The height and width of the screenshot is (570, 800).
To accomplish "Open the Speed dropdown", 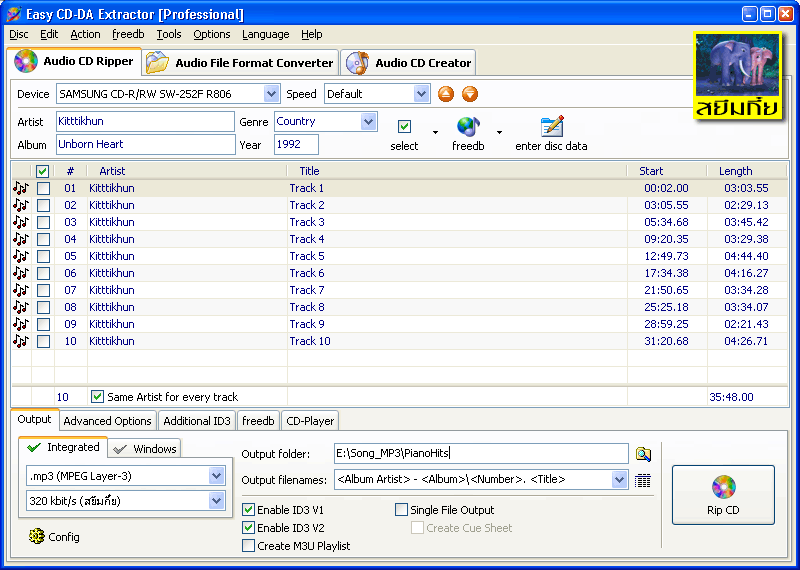I will pos(421,94).
